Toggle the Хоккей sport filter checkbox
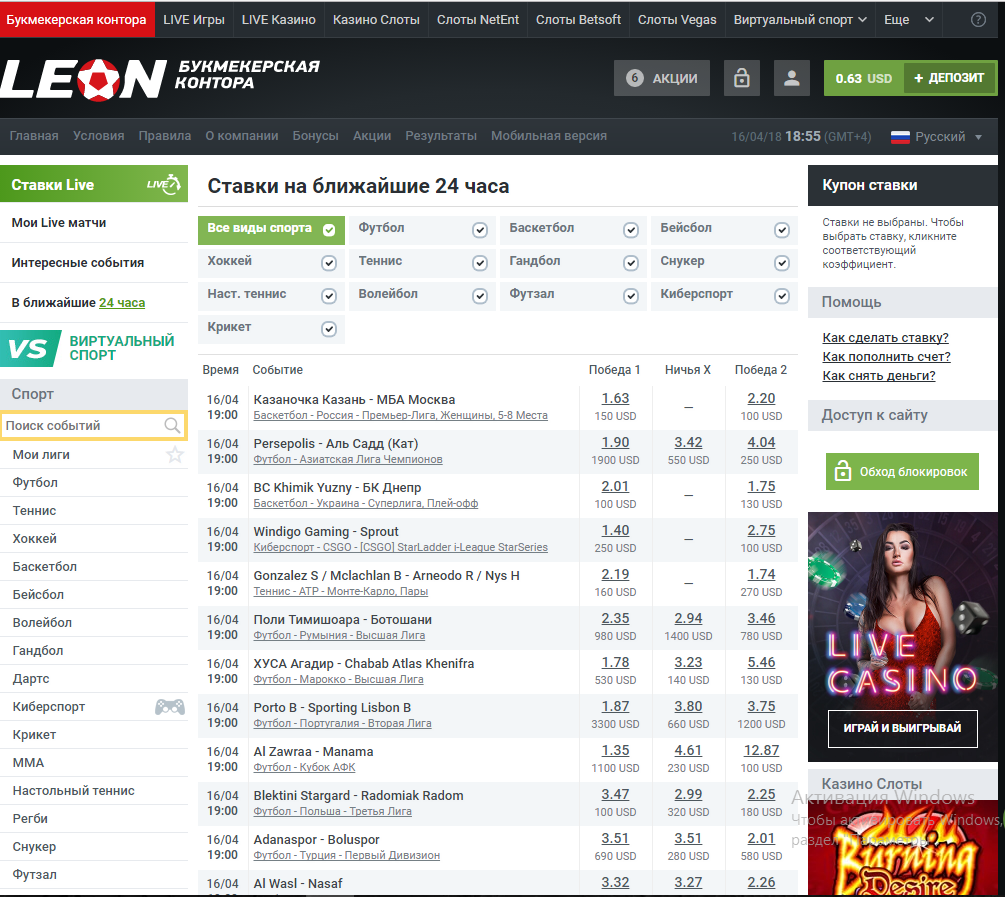Image resolution: width=1005 pixels, height=897 pixels. tap(329, 263)
